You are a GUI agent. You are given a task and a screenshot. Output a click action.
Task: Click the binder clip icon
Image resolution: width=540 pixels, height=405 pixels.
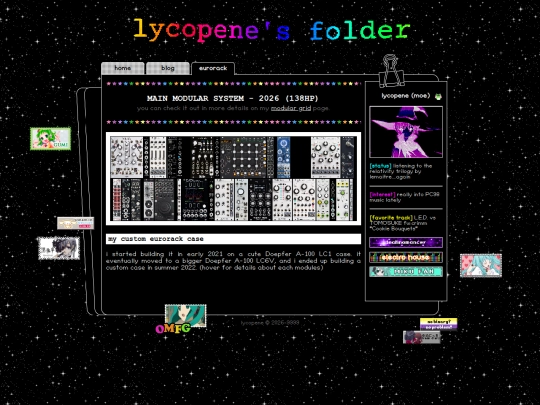(391, 71)
